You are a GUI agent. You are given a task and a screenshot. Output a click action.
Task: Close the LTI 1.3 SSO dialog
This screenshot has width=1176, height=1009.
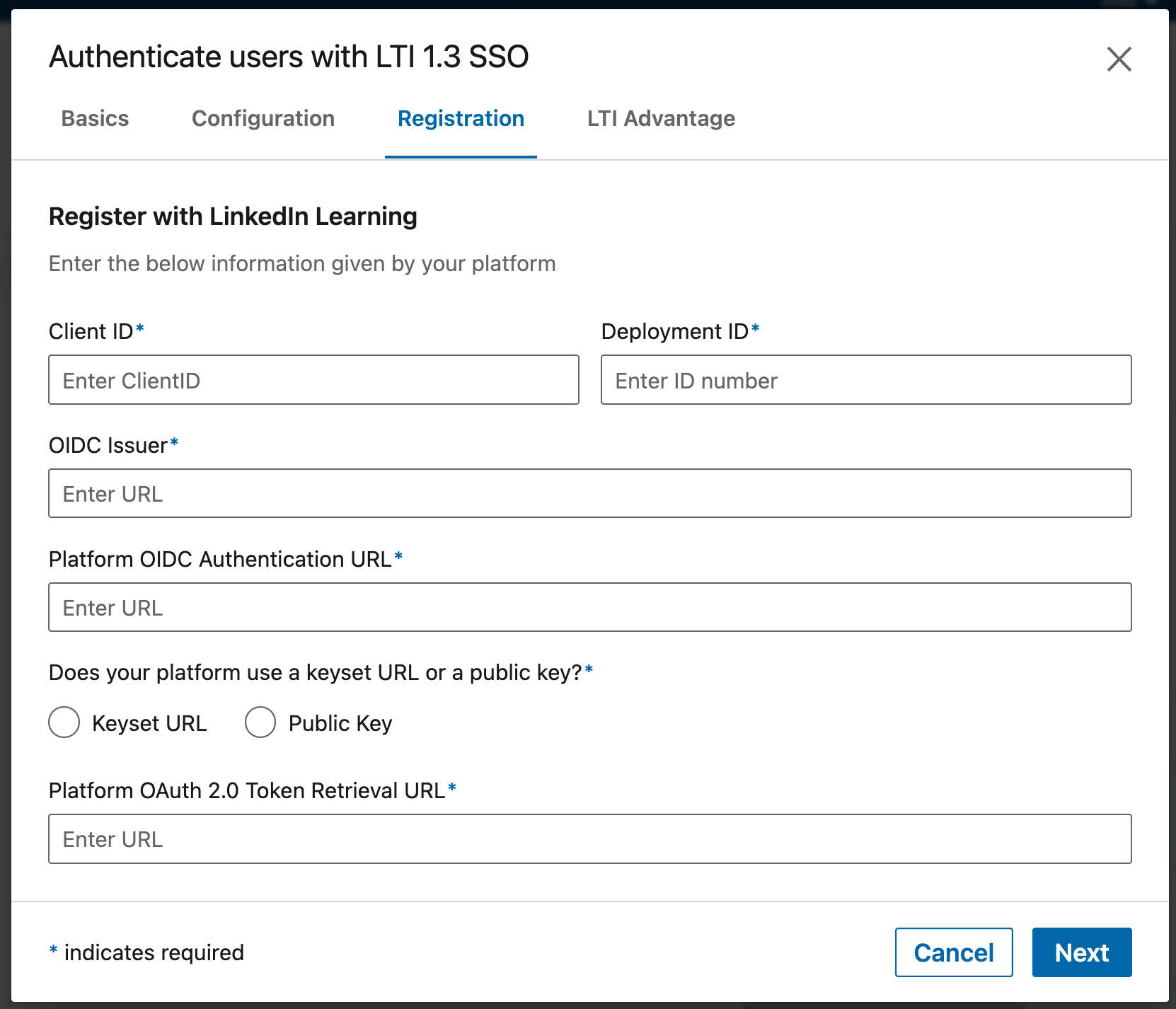point(1119,59)
